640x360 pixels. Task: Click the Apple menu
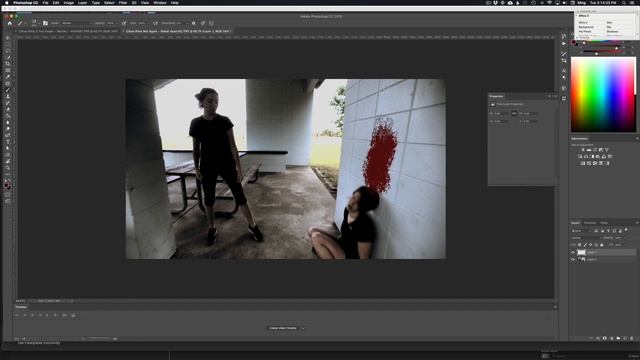click(x=7, y=2)
